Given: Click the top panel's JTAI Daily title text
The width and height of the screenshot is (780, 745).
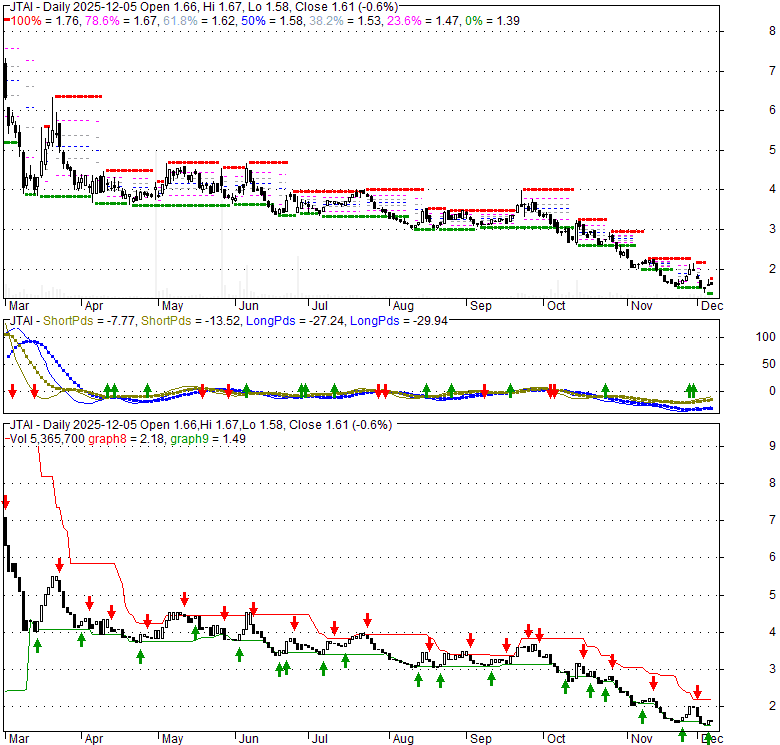Looking at the screenshot, I should pos(204,7).
